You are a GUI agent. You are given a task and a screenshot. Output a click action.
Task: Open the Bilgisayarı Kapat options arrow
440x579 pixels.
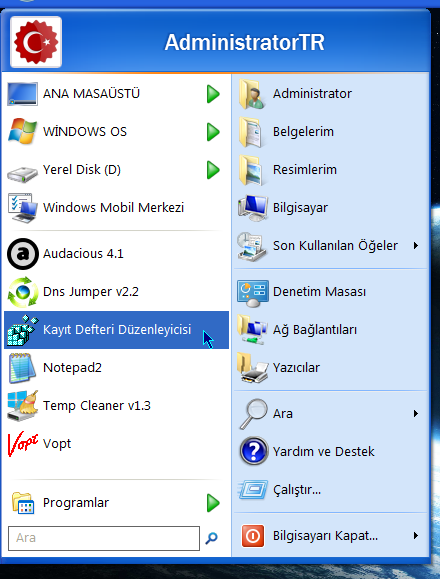pos(416,535)
